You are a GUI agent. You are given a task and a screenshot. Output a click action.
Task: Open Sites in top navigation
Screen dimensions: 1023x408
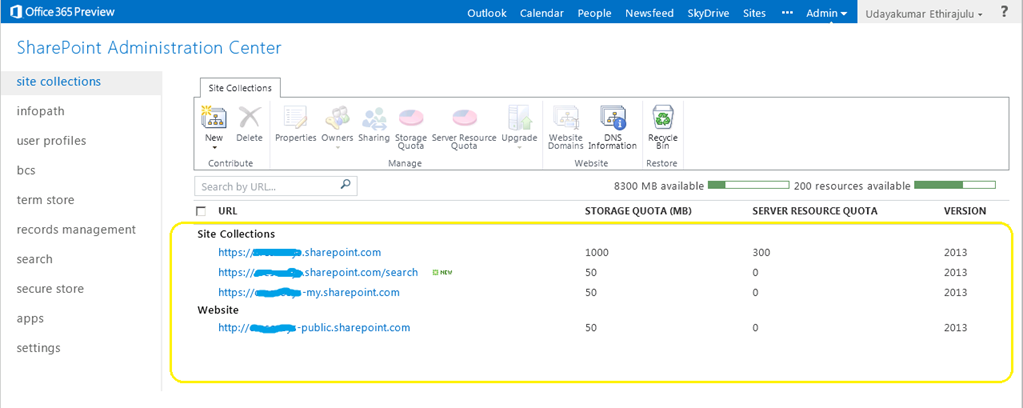coord(754,13)
